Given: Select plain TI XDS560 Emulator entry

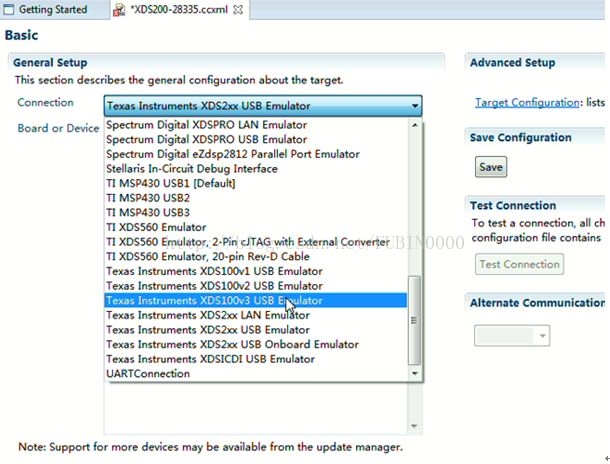Looking at the screenshot, I should coord(256,227).
